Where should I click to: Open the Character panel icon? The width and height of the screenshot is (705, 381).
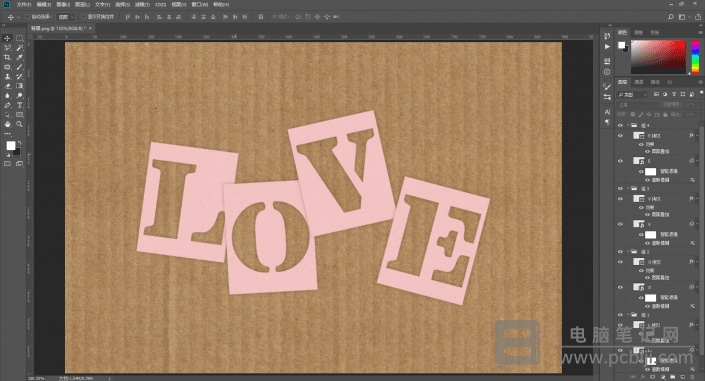pos(607,112)
